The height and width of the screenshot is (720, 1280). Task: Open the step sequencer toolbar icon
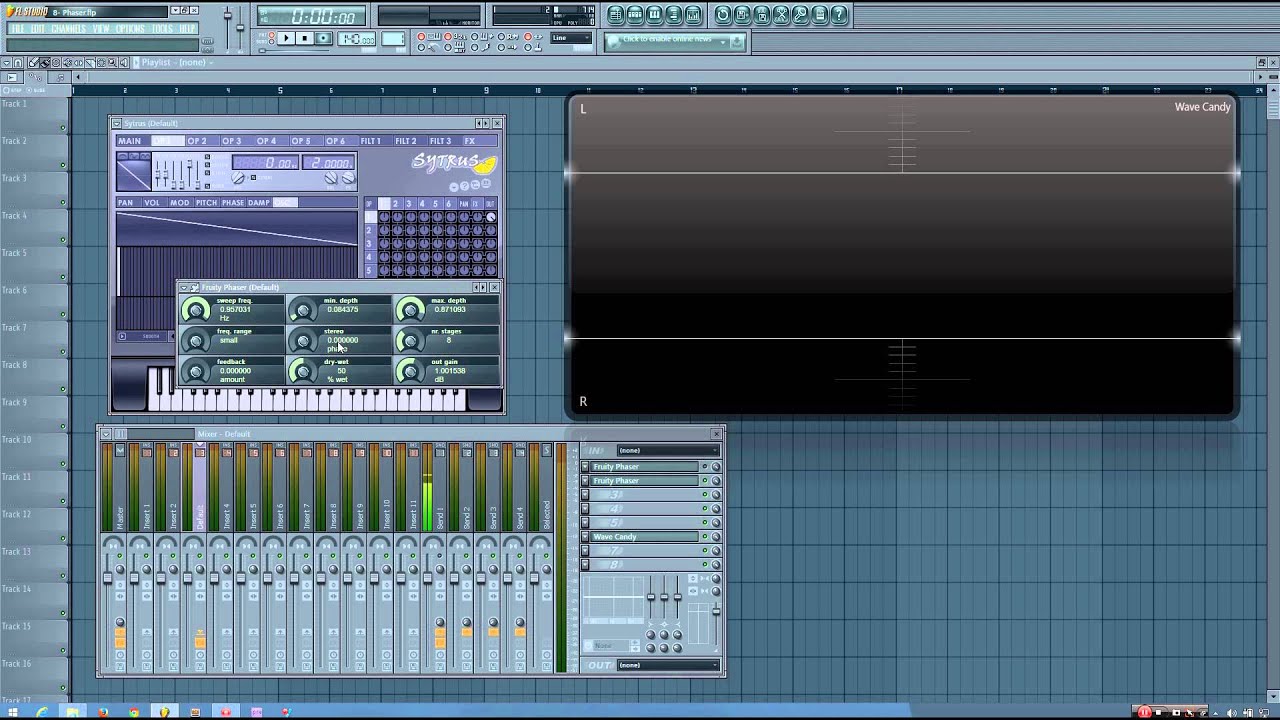635,15
